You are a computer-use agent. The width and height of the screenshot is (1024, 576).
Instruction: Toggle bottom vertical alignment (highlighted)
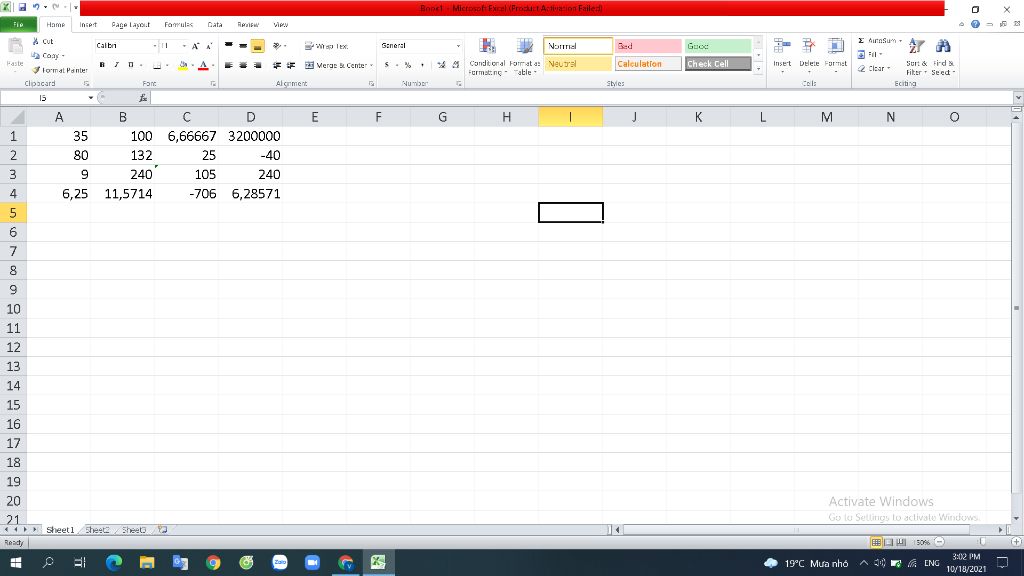(257, 46)
